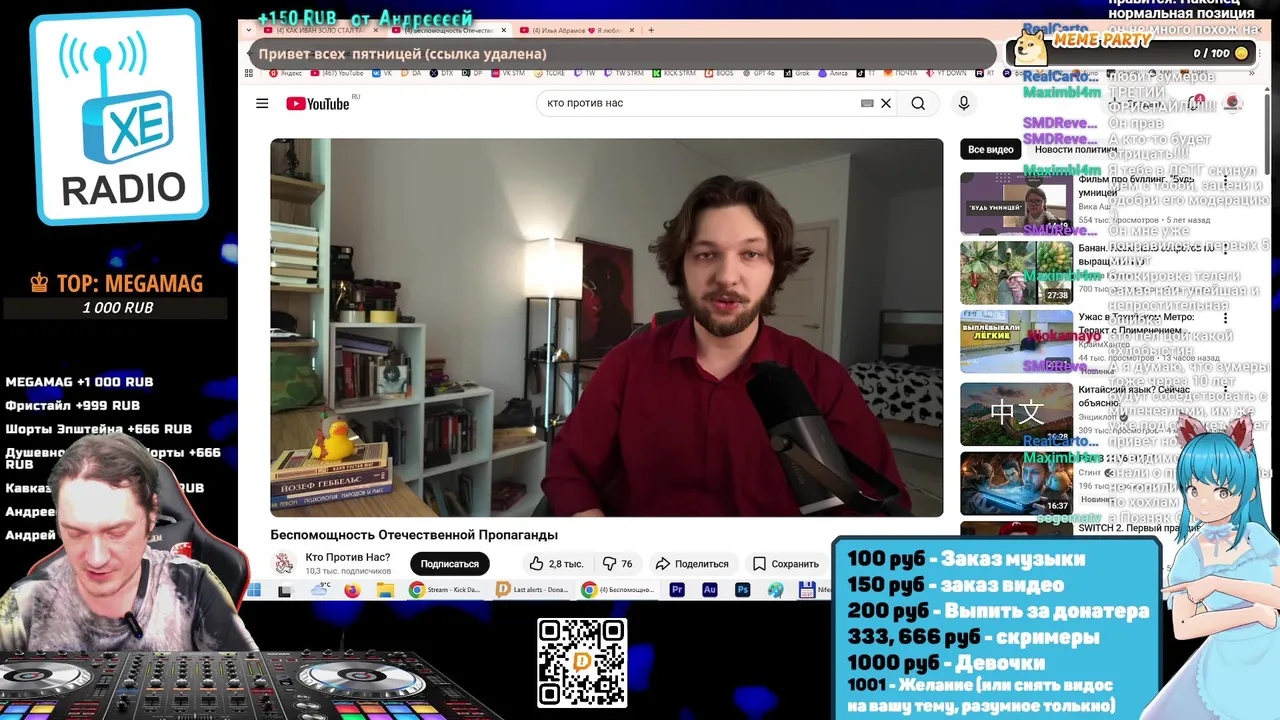Viewport: 1280px width, 720px height.
Task: Open the paint palette app on taskbar
Action: pos(775,590)
